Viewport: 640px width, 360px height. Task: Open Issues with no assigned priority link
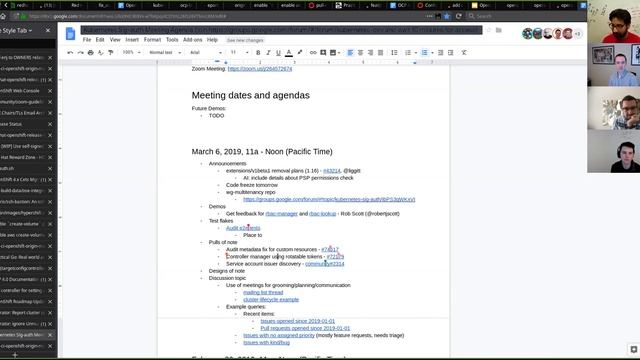tap(279, 336)
